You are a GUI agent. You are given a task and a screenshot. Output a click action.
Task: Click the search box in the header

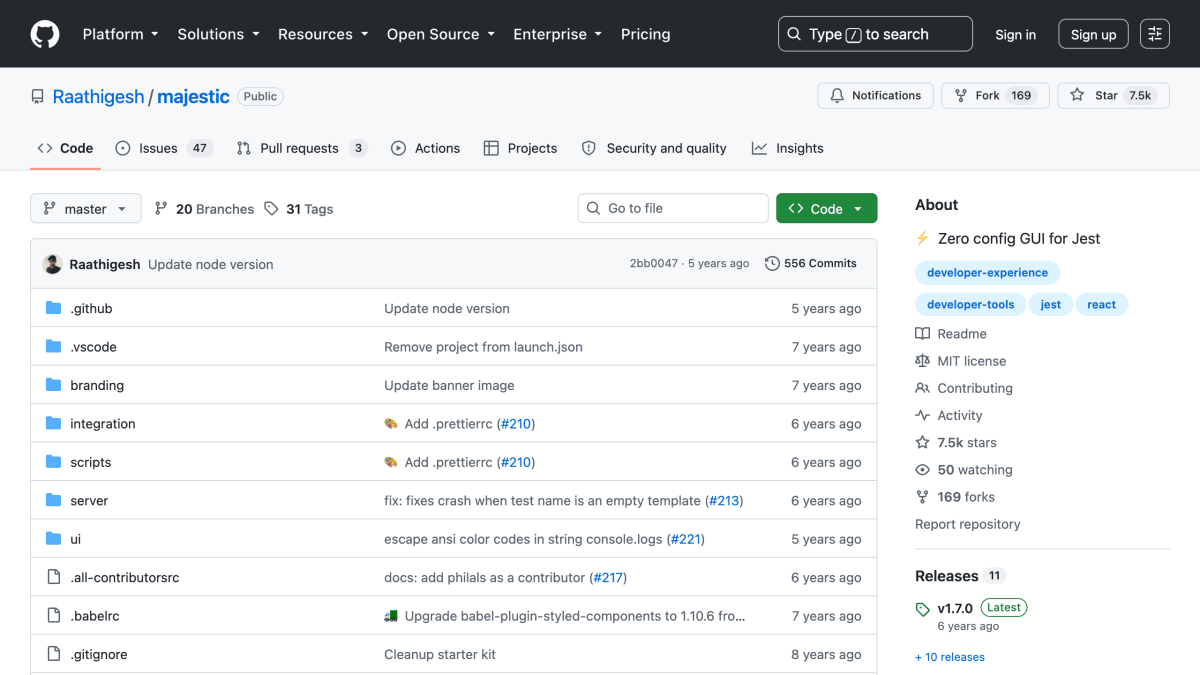pyautogui.click(x=875, y=34)
